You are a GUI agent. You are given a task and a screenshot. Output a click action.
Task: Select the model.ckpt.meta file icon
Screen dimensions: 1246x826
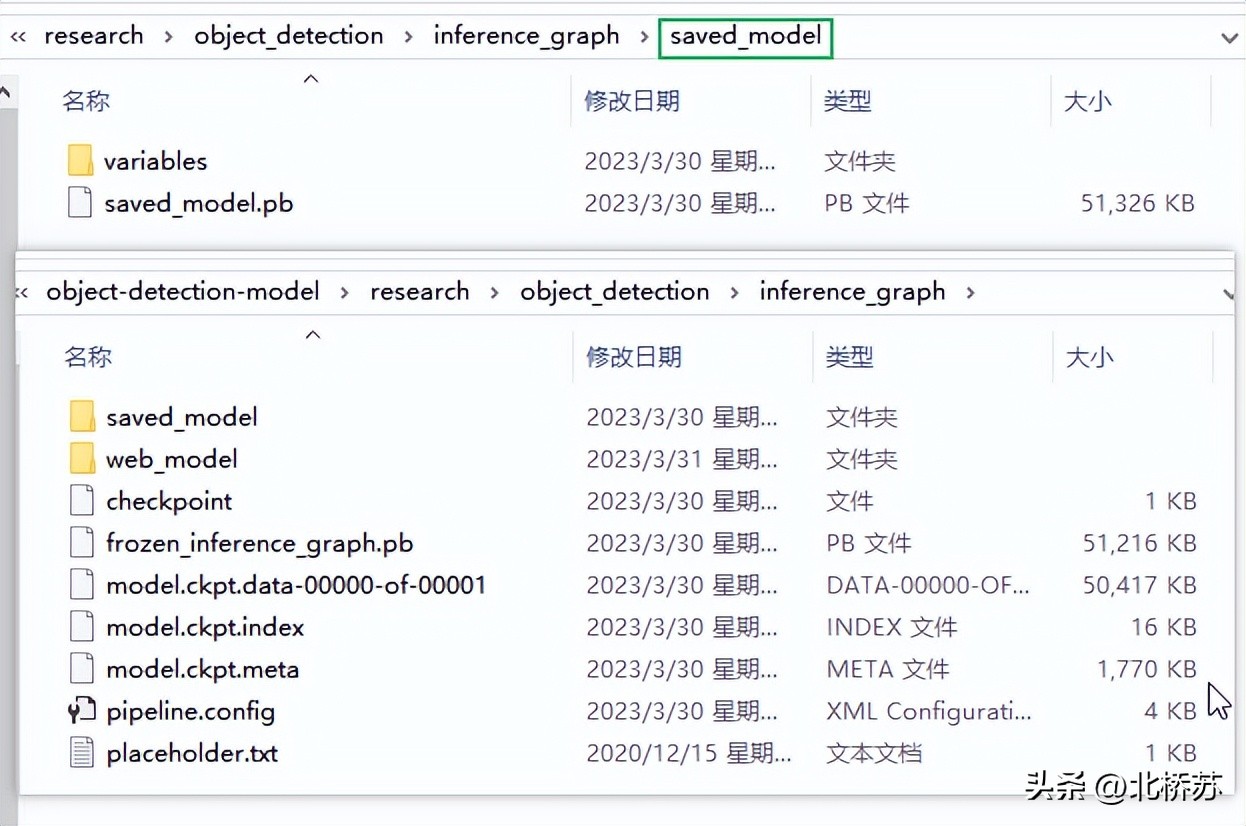(82, 669)
